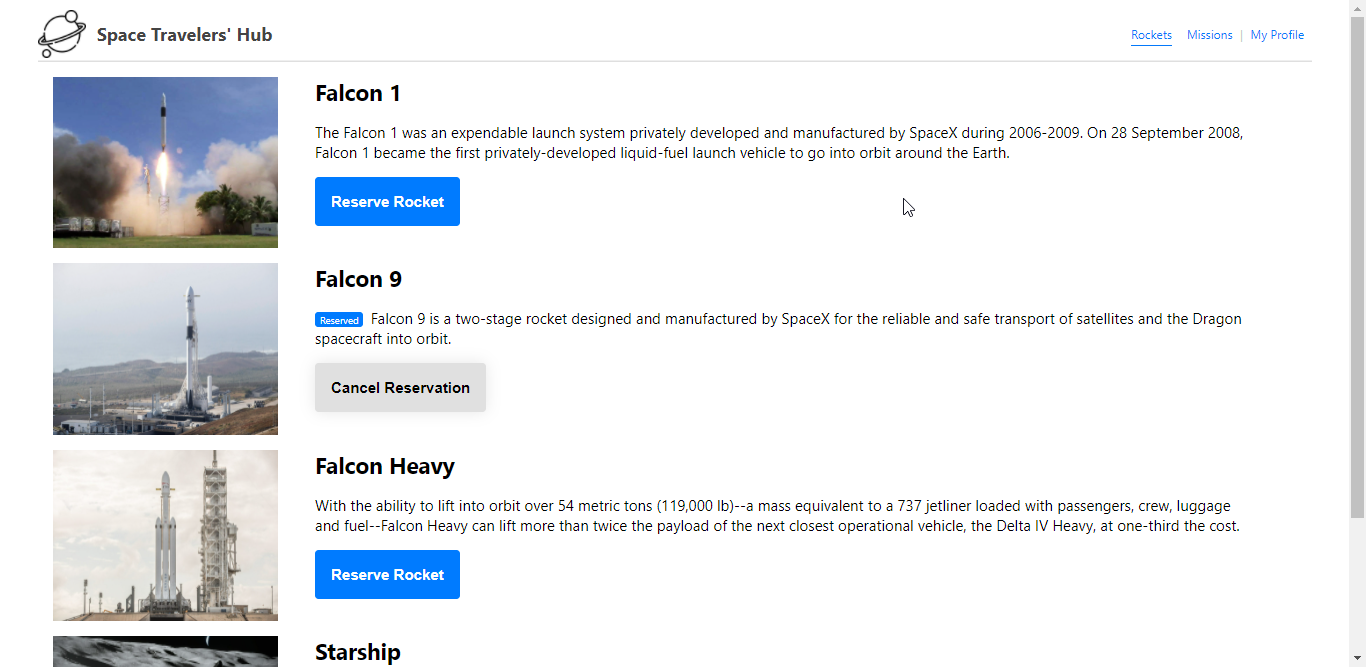Viewport: 1366px width, 667px height.
Task: Reserve the Falcon Heavy rocket
Action: click(x=387, y=575)
